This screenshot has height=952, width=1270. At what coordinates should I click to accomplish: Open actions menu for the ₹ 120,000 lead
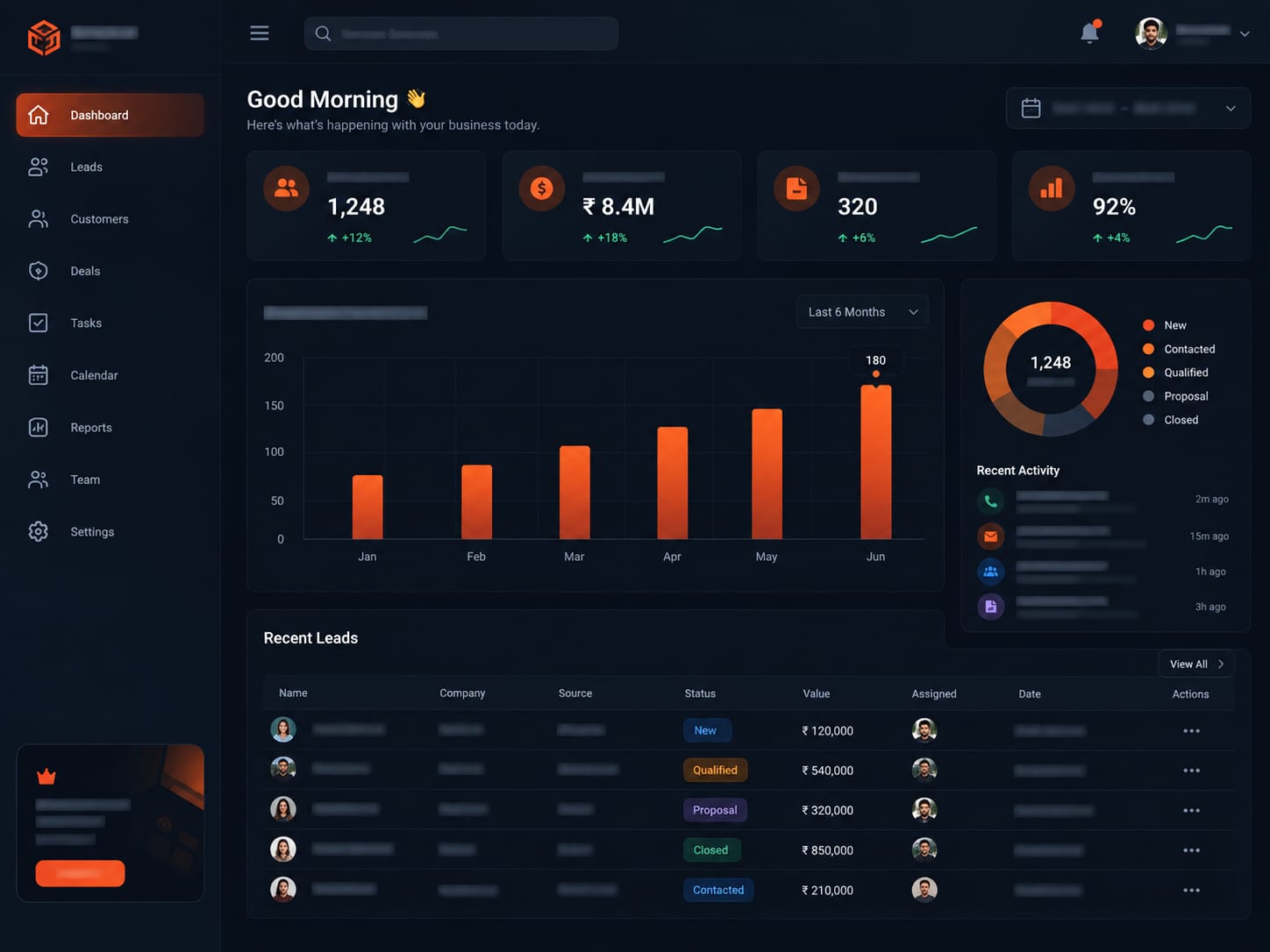(x=1191, y=731)
